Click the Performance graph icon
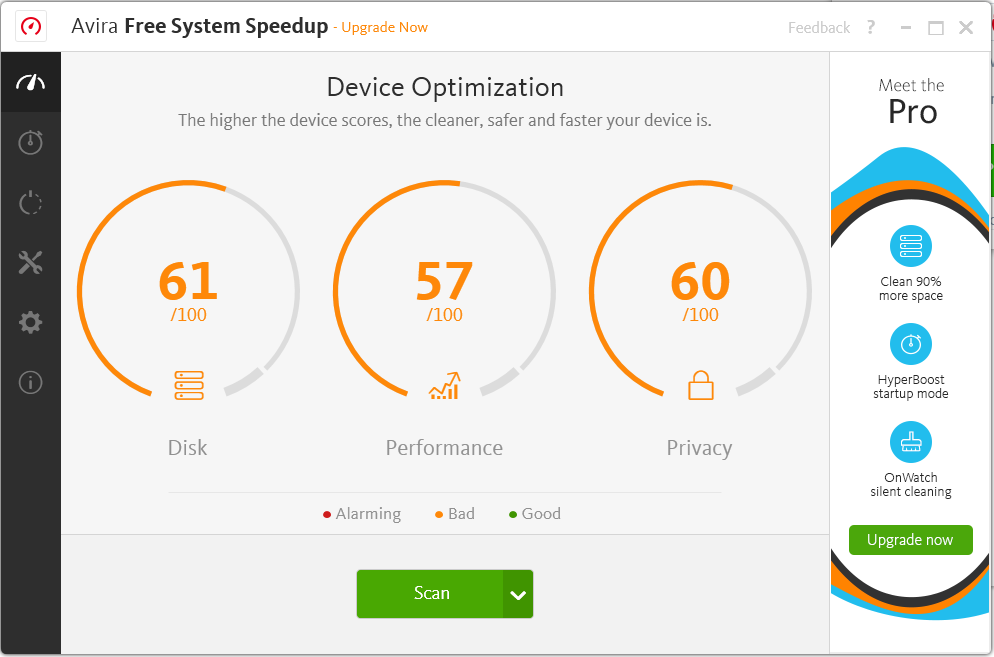 (x=443, y=384)
